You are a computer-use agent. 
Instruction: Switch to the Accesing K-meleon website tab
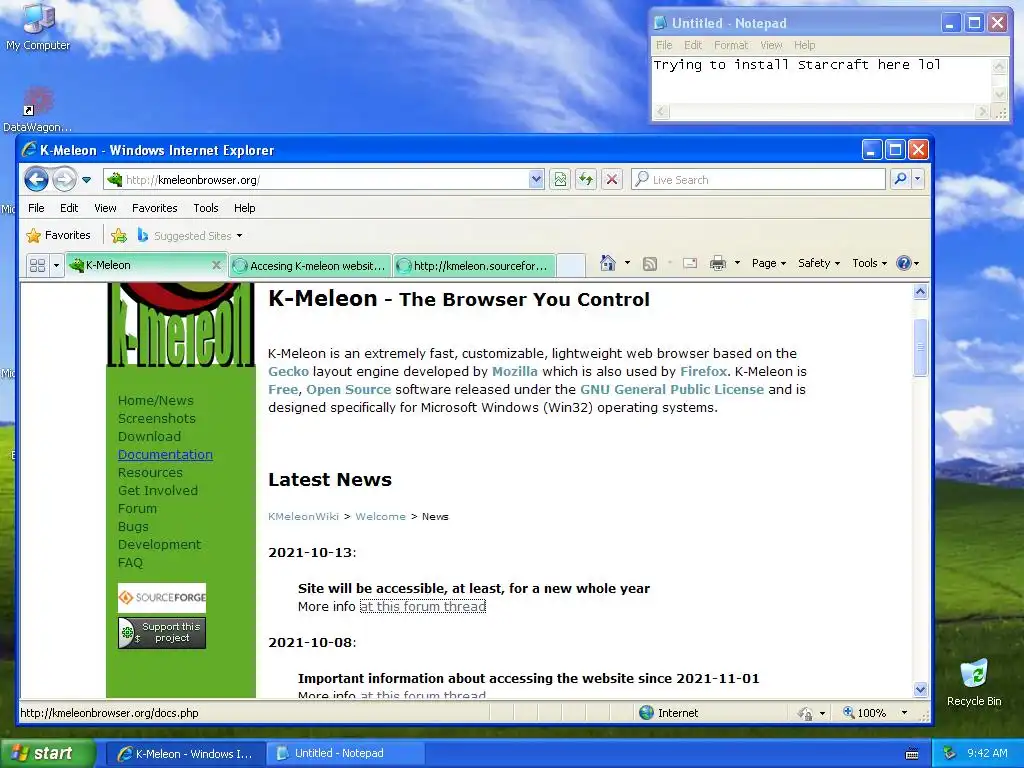tap(311, 266)
